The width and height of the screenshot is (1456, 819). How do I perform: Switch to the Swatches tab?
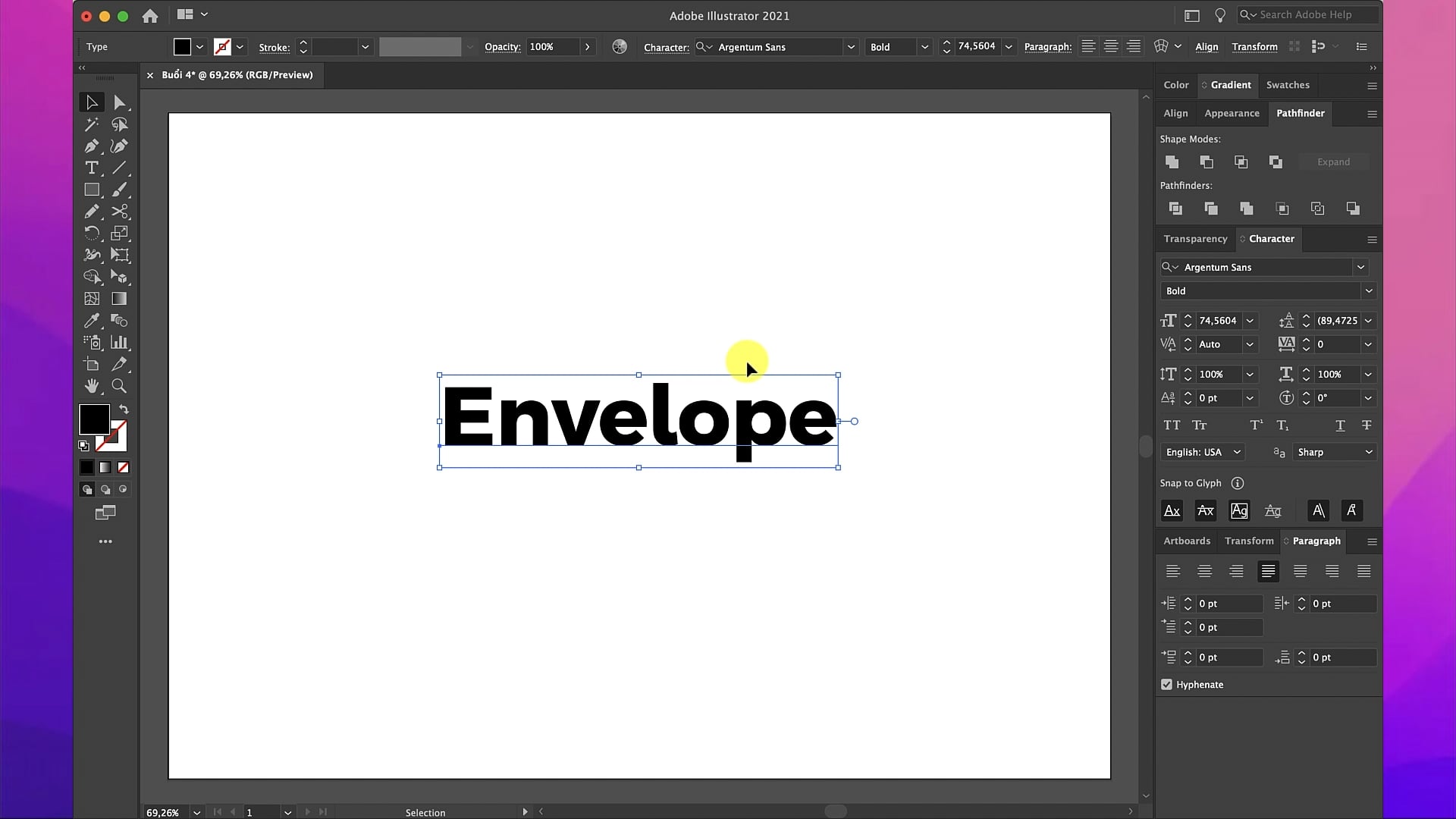1288,85
